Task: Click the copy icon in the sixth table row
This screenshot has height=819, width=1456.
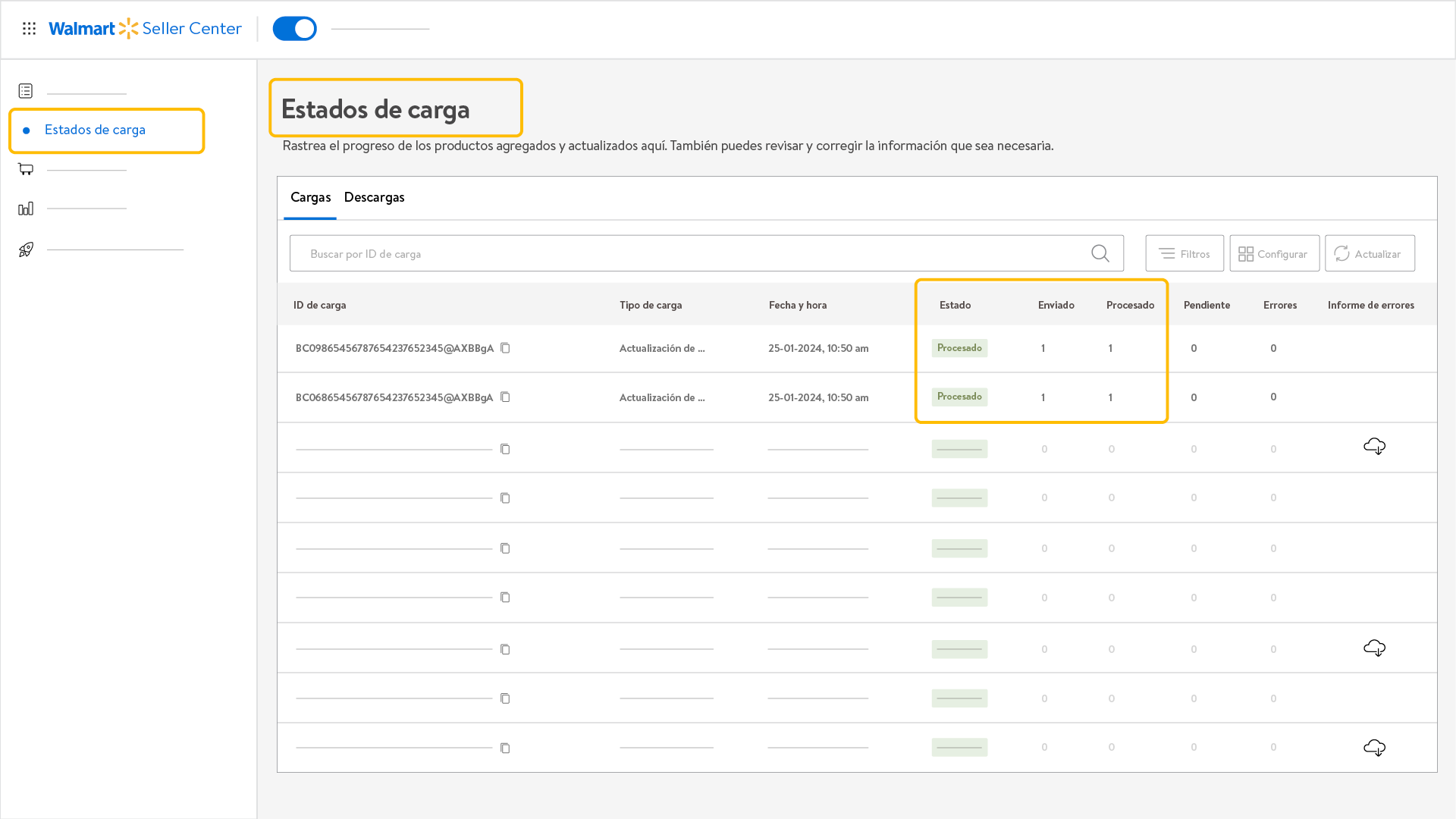Action: pos(505,598)
